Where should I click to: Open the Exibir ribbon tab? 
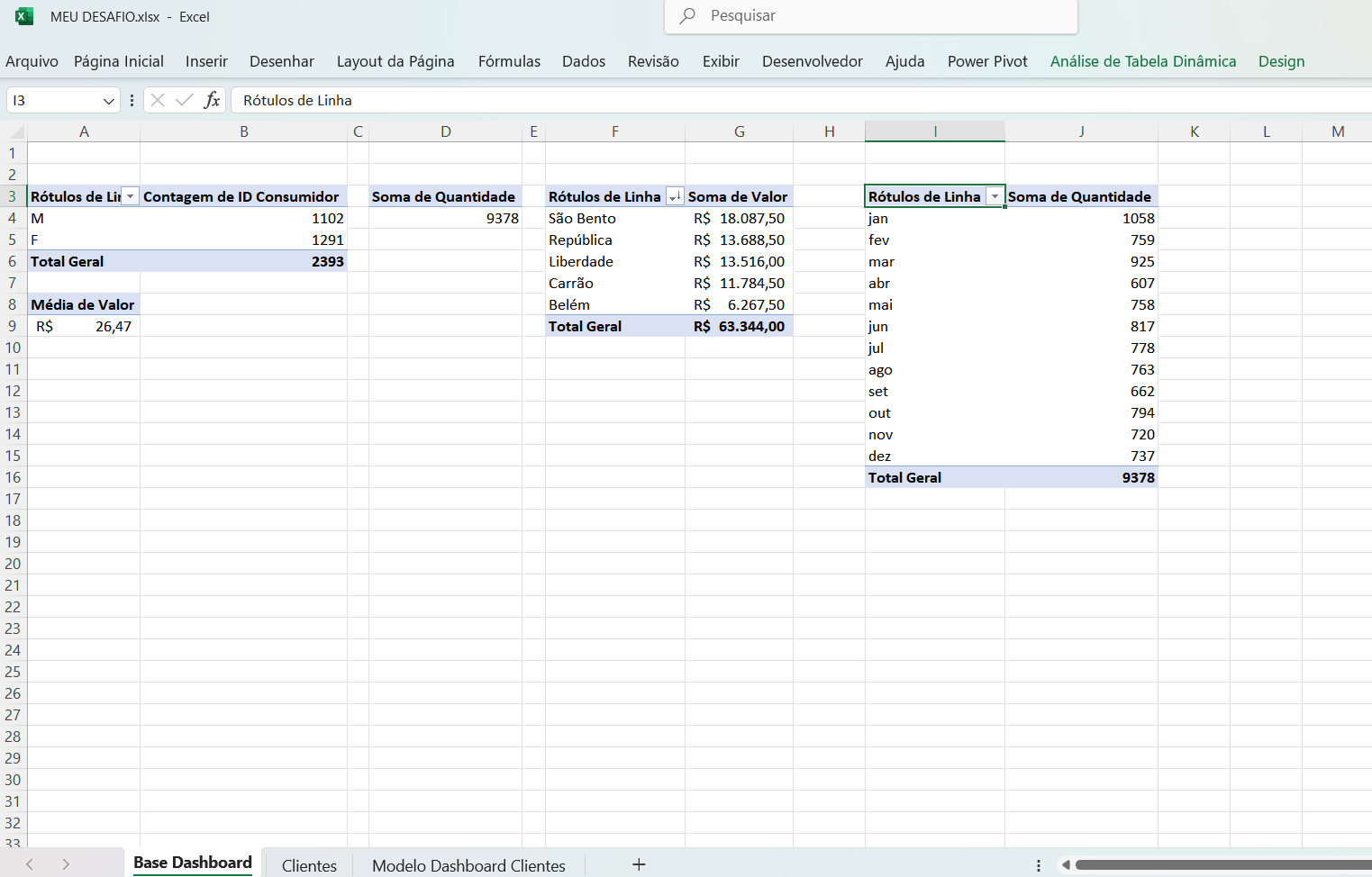click(x=721, y=61)
